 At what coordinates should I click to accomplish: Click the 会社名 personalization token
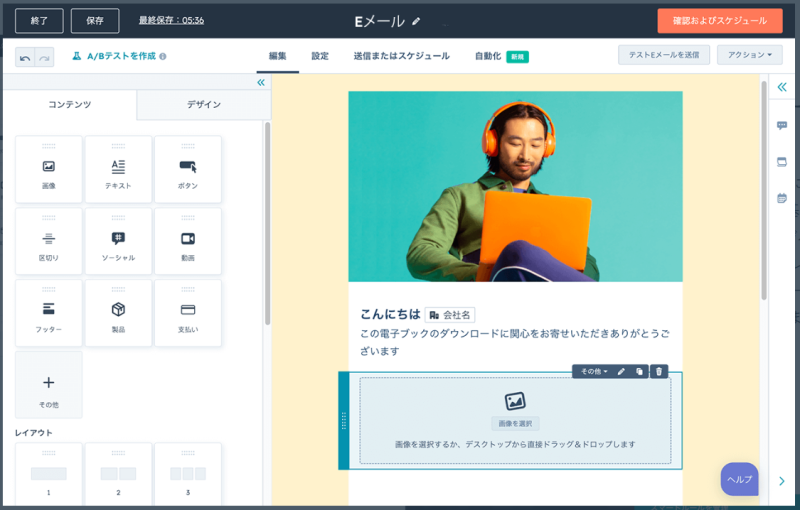click(450, 315)
